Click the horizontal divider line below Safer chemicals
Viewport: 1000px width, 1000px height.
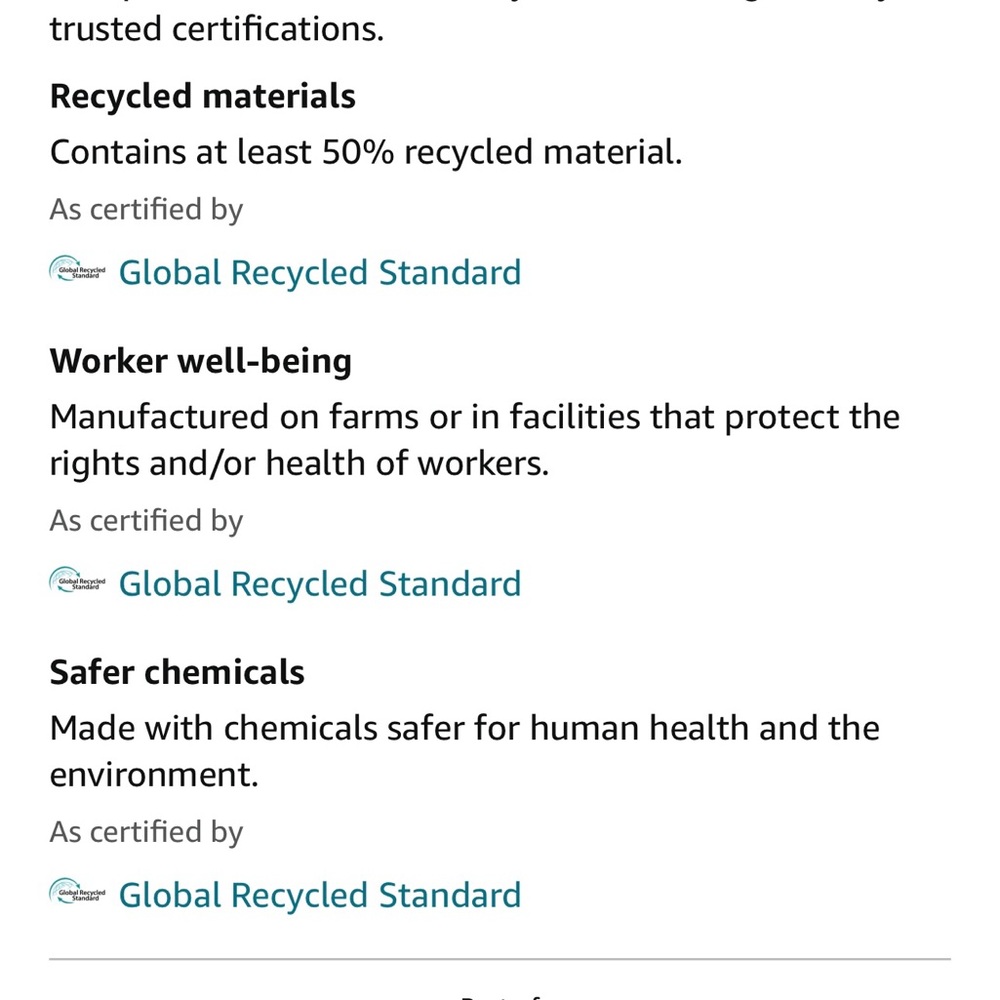tap(500, 959)
